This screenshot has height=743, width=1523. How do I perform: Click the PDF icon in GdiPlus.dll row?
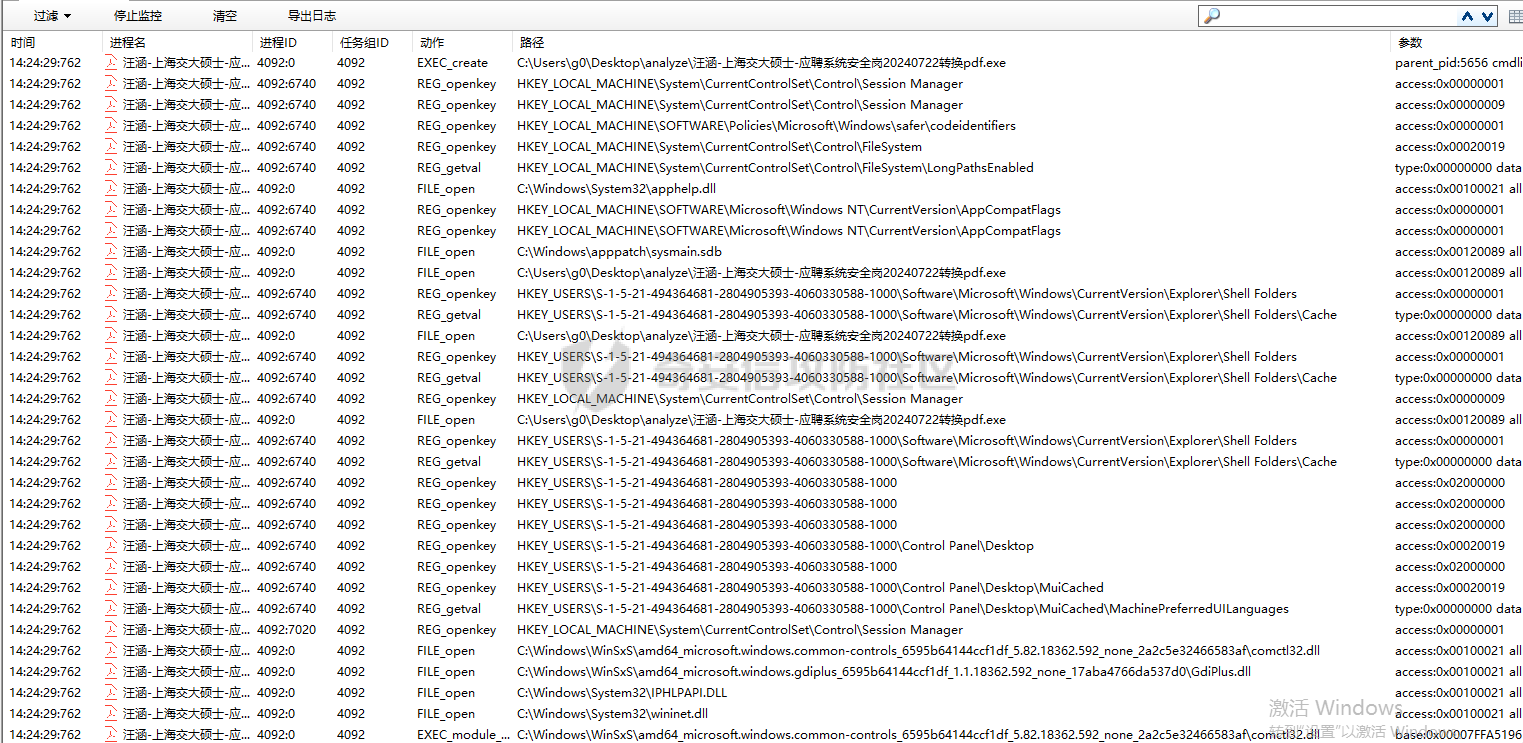tap(112, 671)
